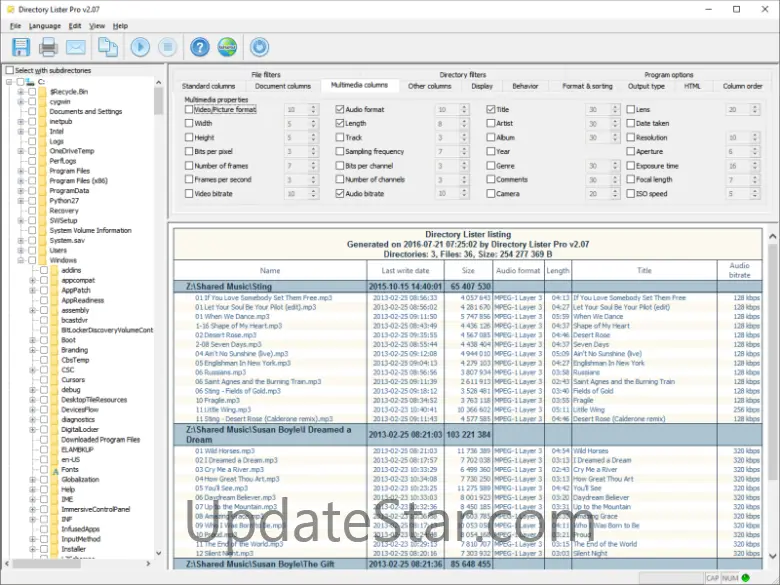Enable the ISO speed checkbox
This screenshot has height=585, width=780.
630,194
